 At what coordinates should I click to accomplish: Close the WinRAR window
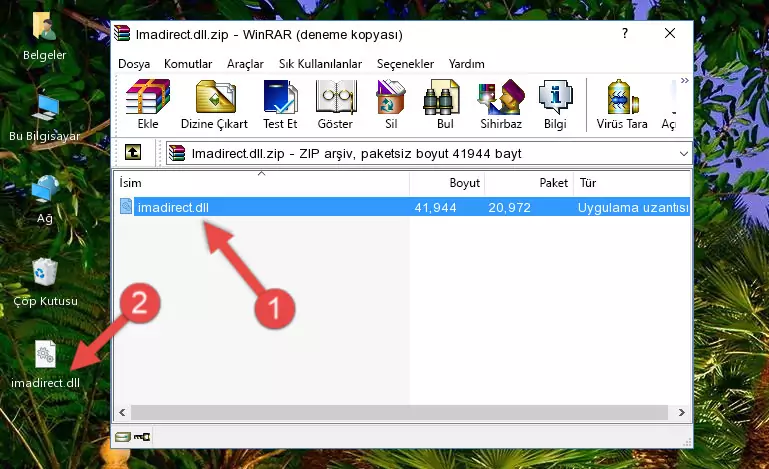(670, 33)
